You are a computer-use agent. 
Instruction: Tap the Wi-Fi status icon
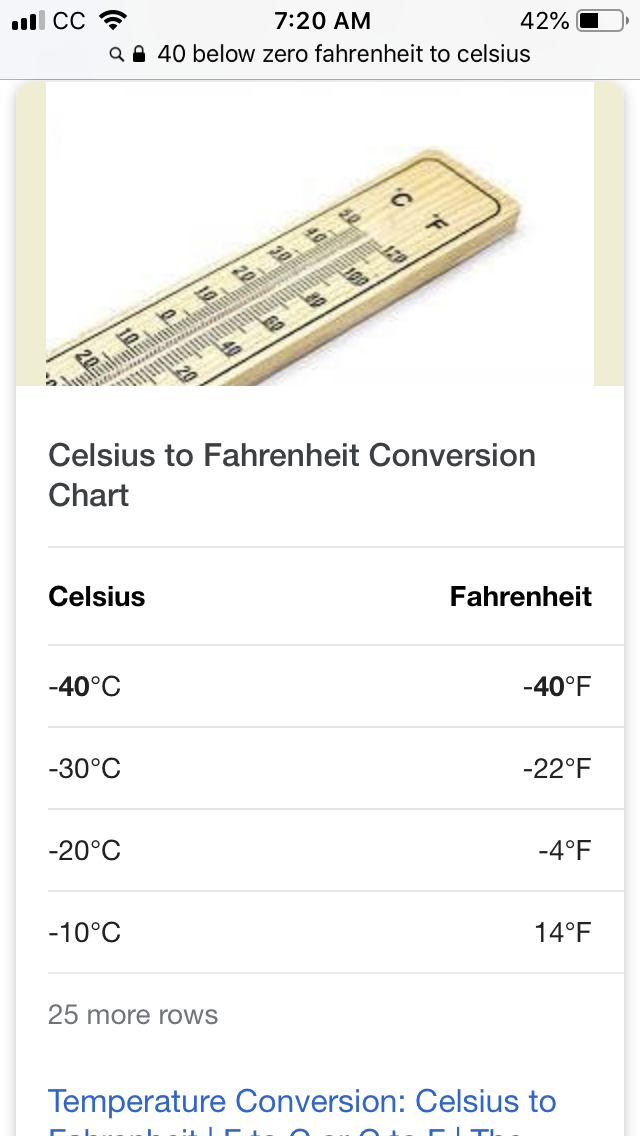(x=114, y=20)
